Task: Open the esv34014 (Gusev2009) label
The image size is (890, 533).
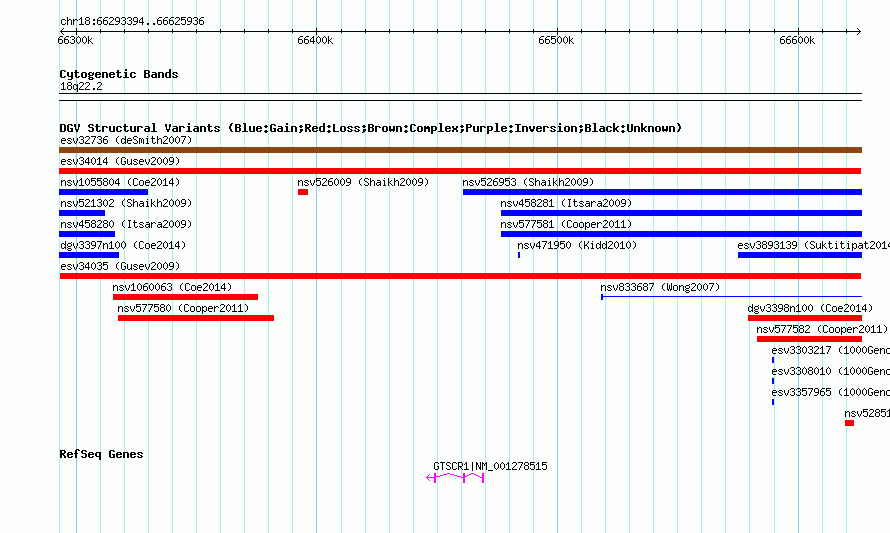Action: 120,161
